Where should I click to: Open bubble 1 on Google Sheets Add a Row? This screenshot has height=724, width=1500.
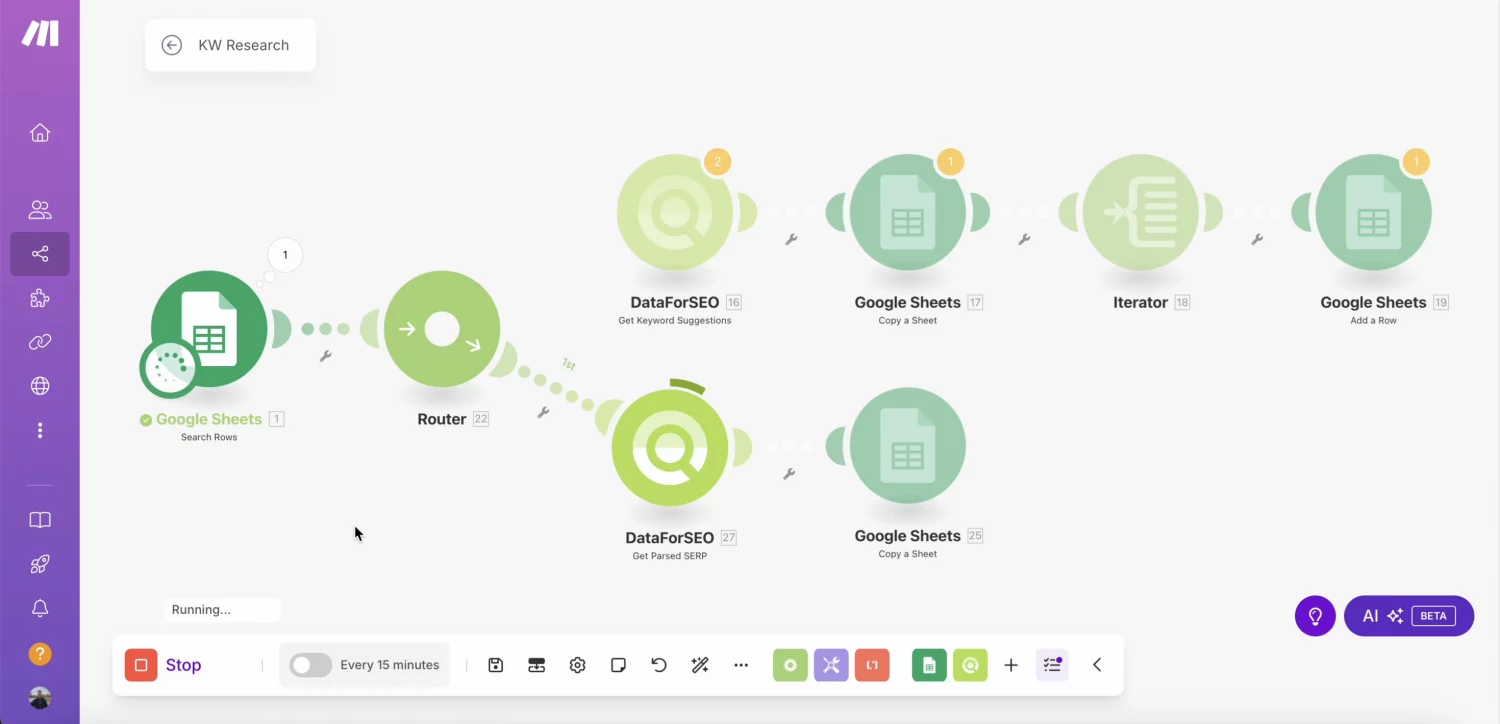(1415, 161)
